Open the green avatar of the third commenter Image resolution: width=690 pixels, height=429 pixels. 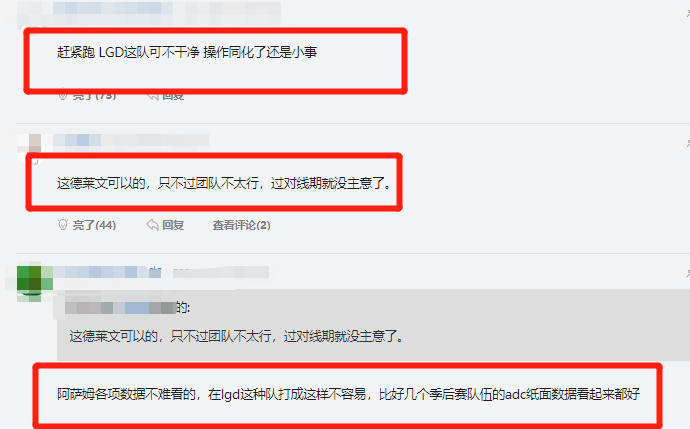[29, 280]
